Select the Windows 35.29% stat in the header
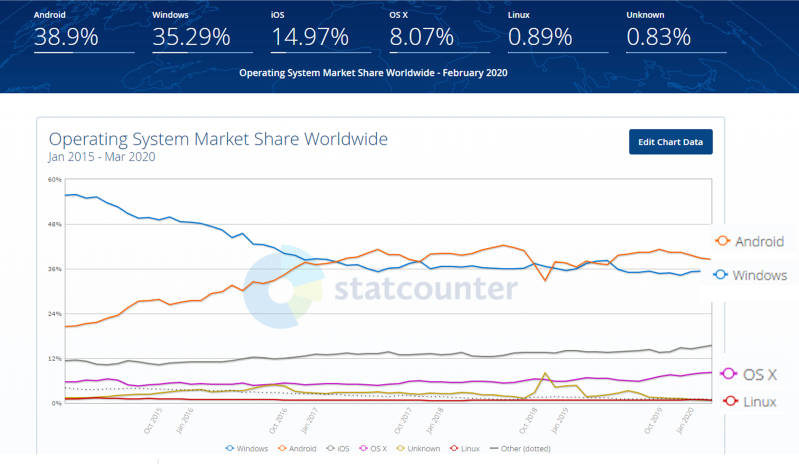 tap(190, 37)
